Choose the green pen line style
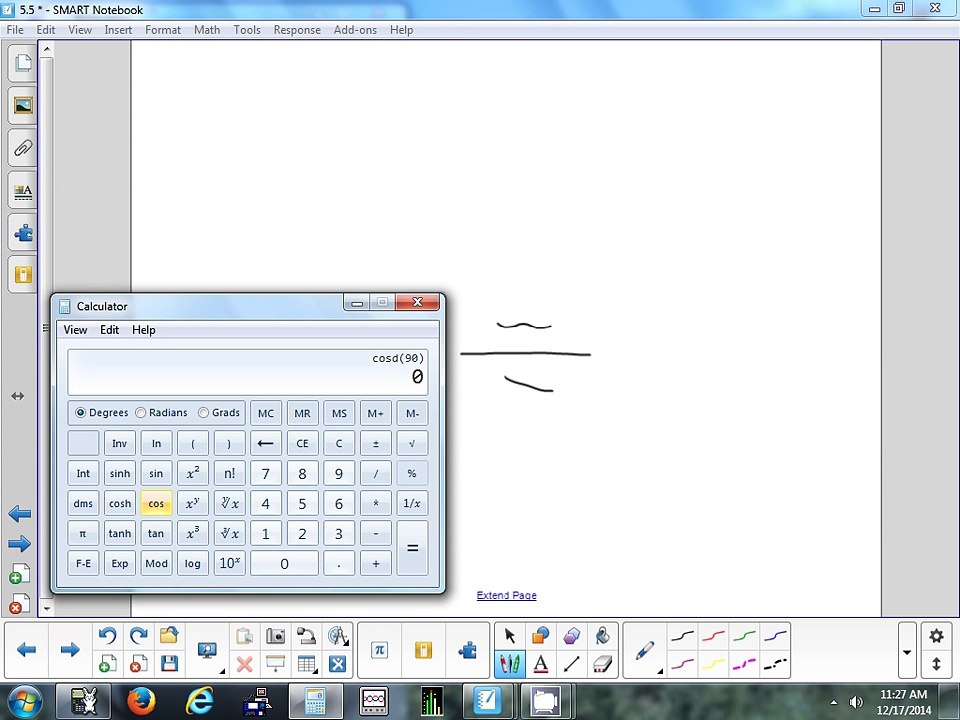This screenshot has width=960, height=720. pyautogui.click(x=744, y=636)
